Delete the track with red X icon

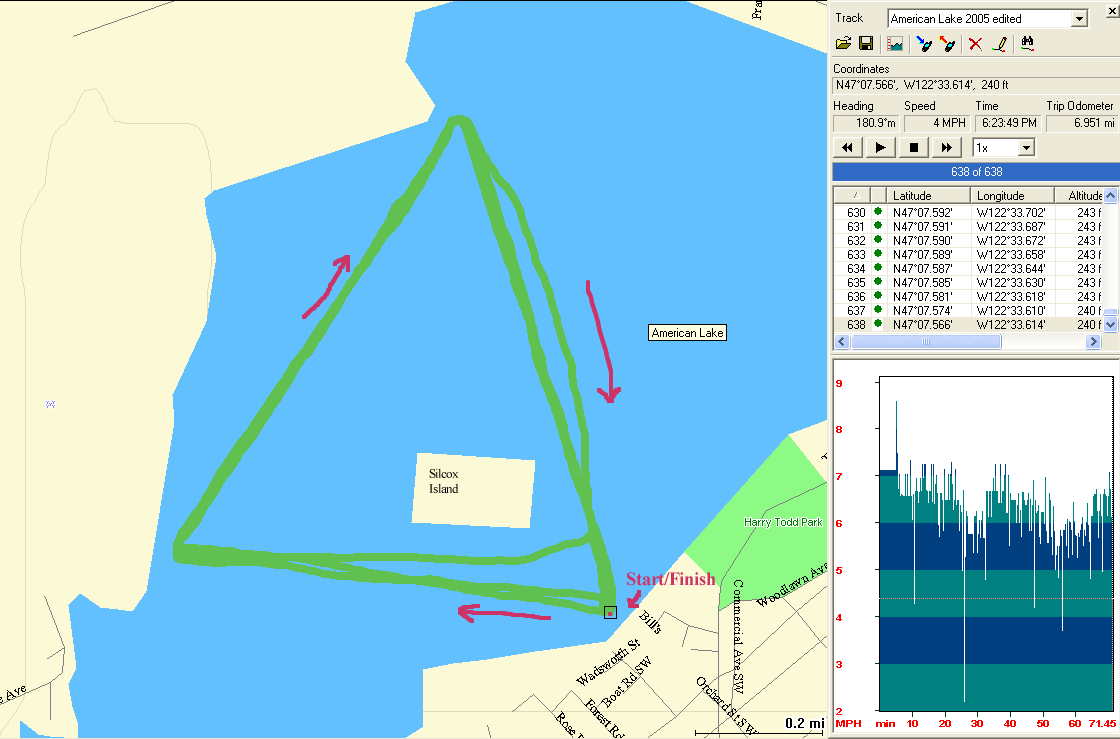975,44
